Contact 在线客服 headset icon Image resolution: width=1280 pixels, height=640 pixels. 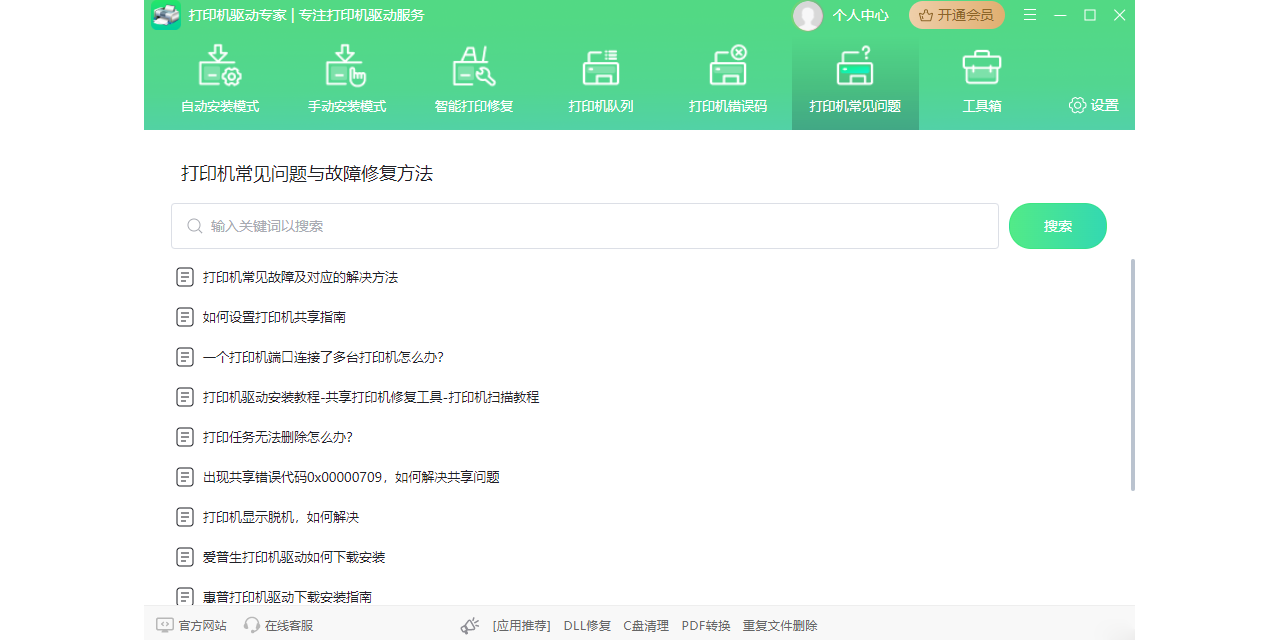click(x=252, y=626)
